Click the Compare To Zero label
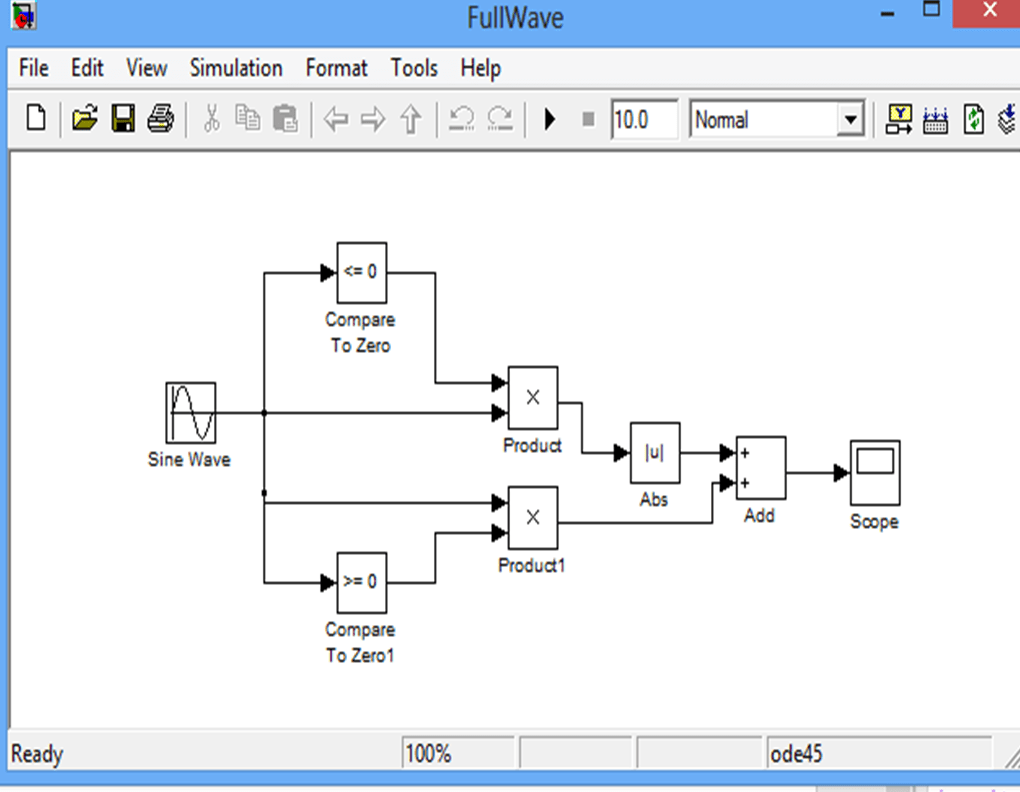The image size is (1020, 792). tap(360, 332)
